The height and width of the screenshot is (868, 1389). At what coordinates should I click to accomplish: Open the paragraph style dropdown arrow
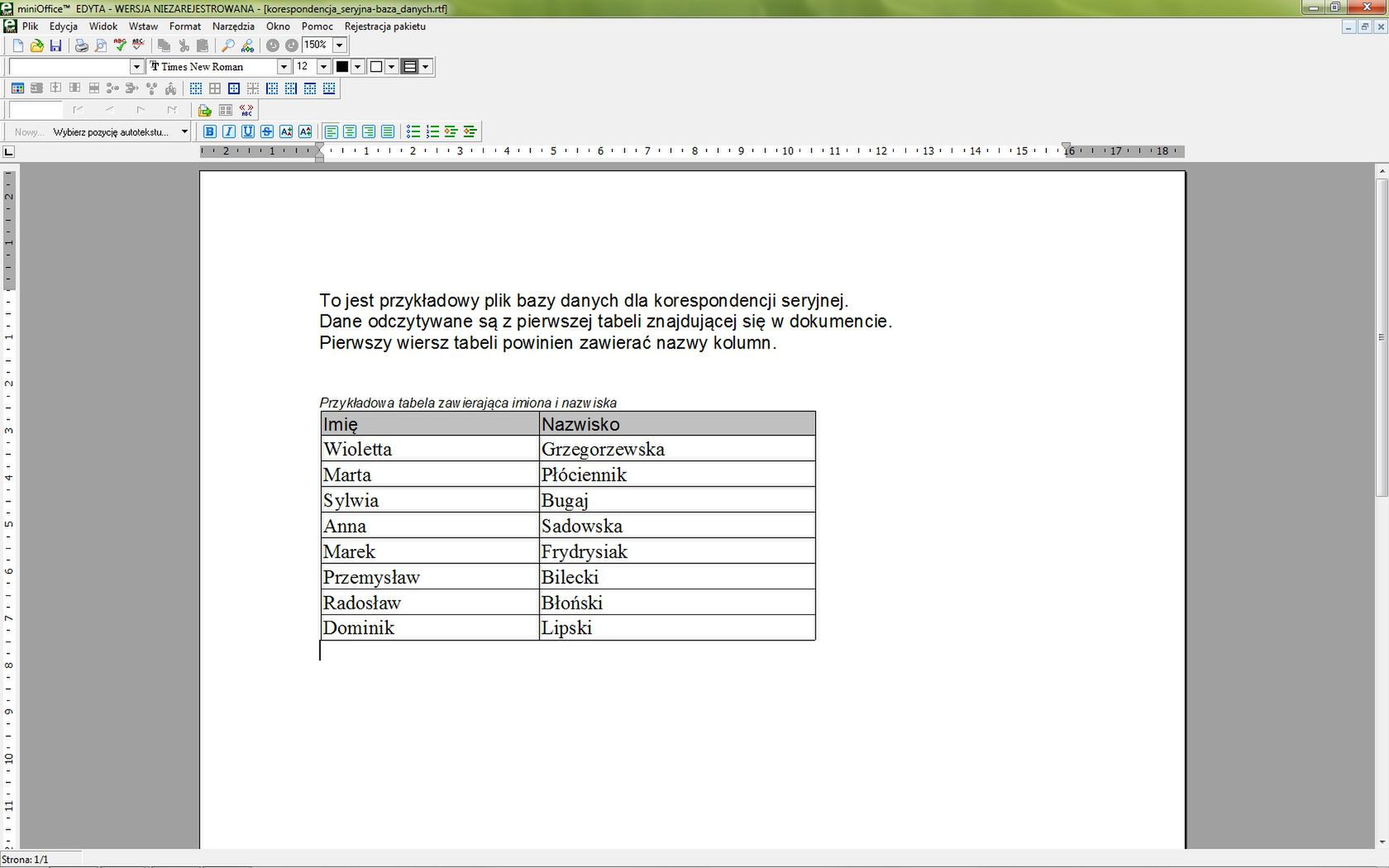[x=136, y=67]
